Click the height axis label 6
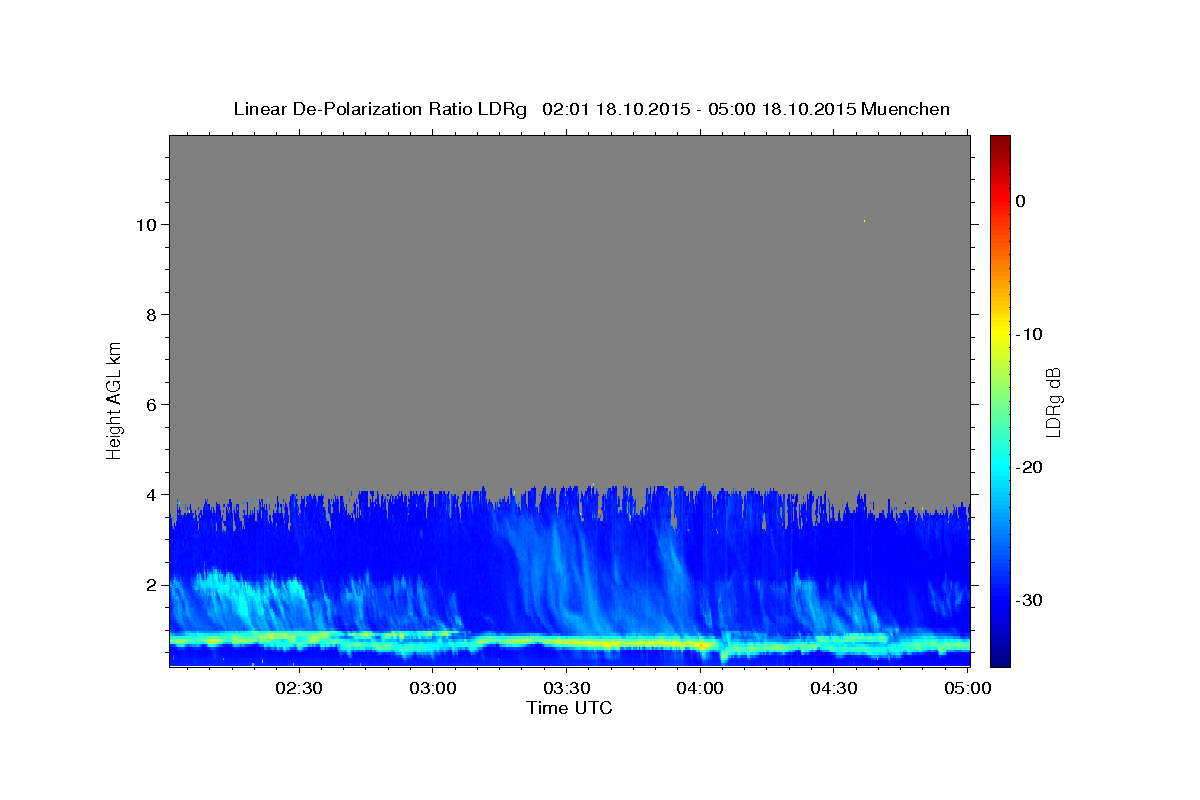1200x800 pixels. pyautogui.click(x=151, y=404)
